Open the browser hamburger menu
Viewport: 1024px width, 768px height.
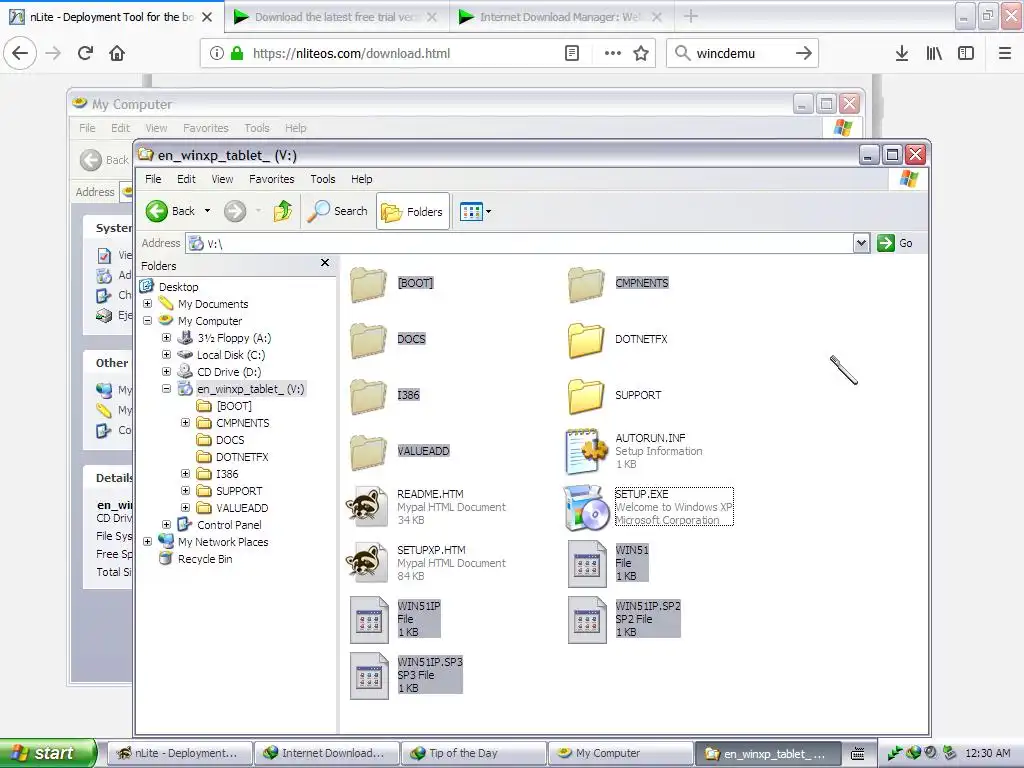coord(1004,53)
